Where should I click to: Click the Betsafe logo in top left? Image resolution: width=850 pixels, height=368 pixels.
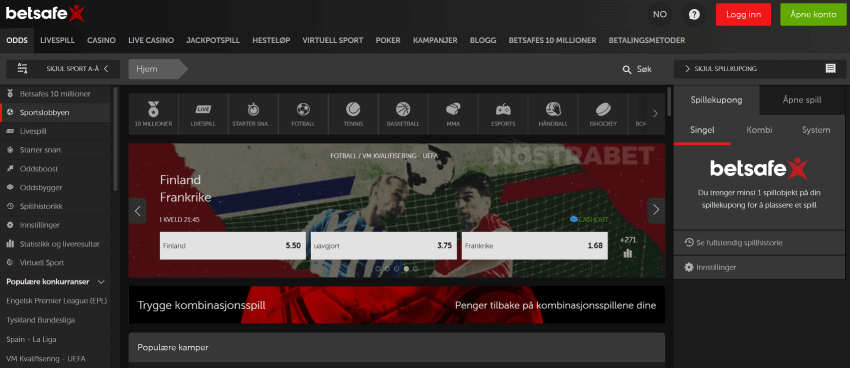coord(46,13)
